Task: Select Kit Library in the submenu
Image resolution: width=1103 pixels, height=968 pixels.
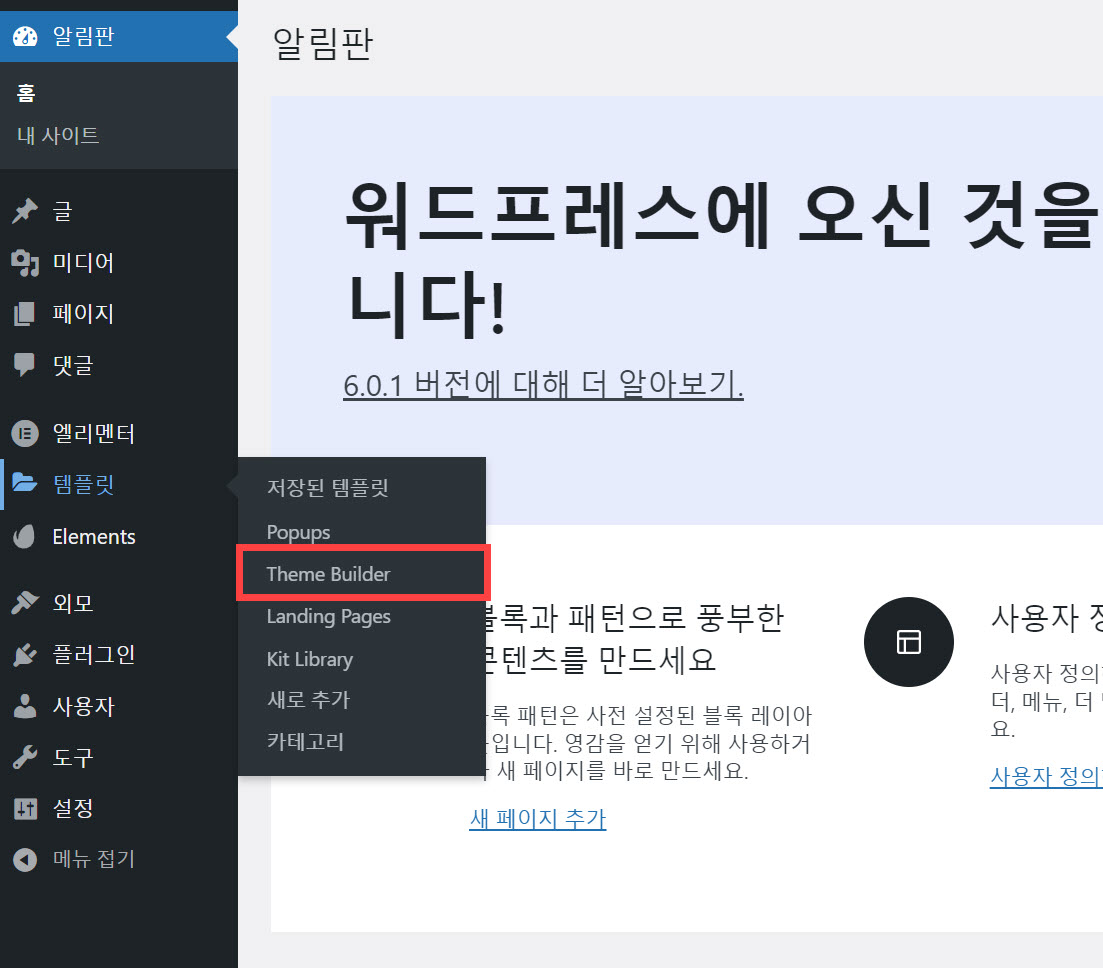Action: pos(310,658)
